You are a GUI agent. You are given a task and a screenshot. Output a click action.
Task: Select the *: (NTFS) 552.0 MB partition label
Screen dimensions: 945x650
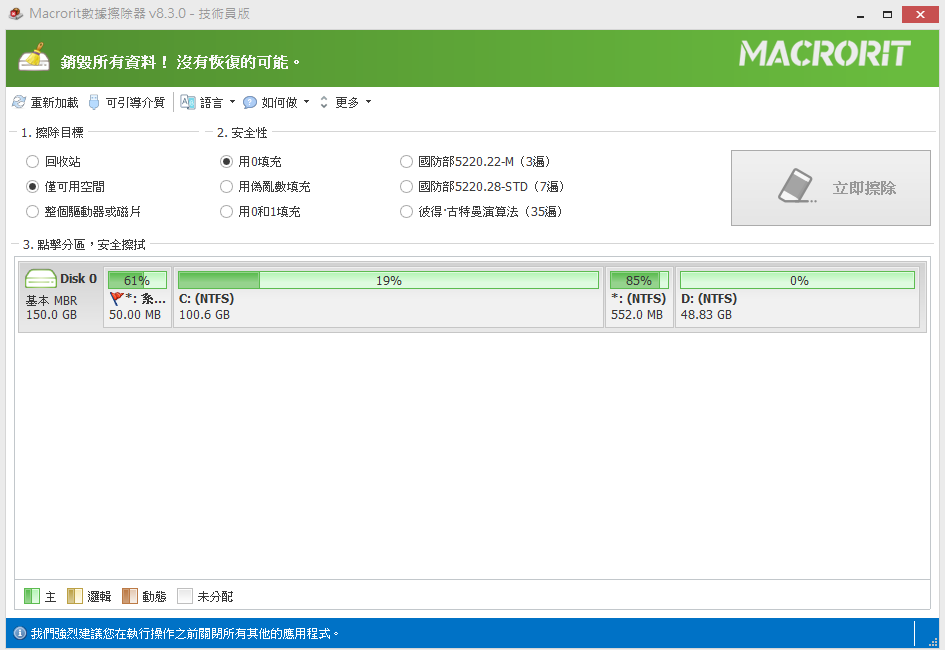pyautogui.click(x=638, y=299)
